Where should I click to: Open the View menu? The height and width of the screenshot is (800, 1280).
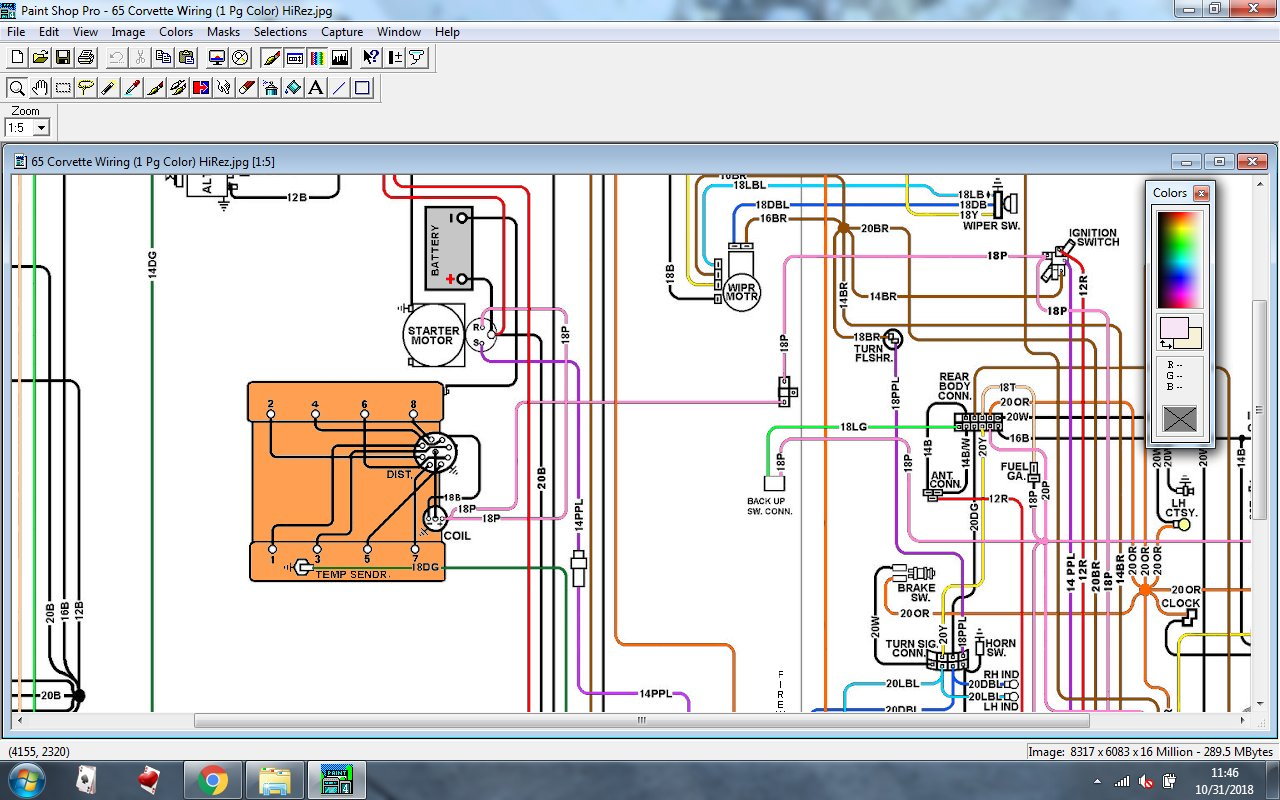(x=85, y=32)
